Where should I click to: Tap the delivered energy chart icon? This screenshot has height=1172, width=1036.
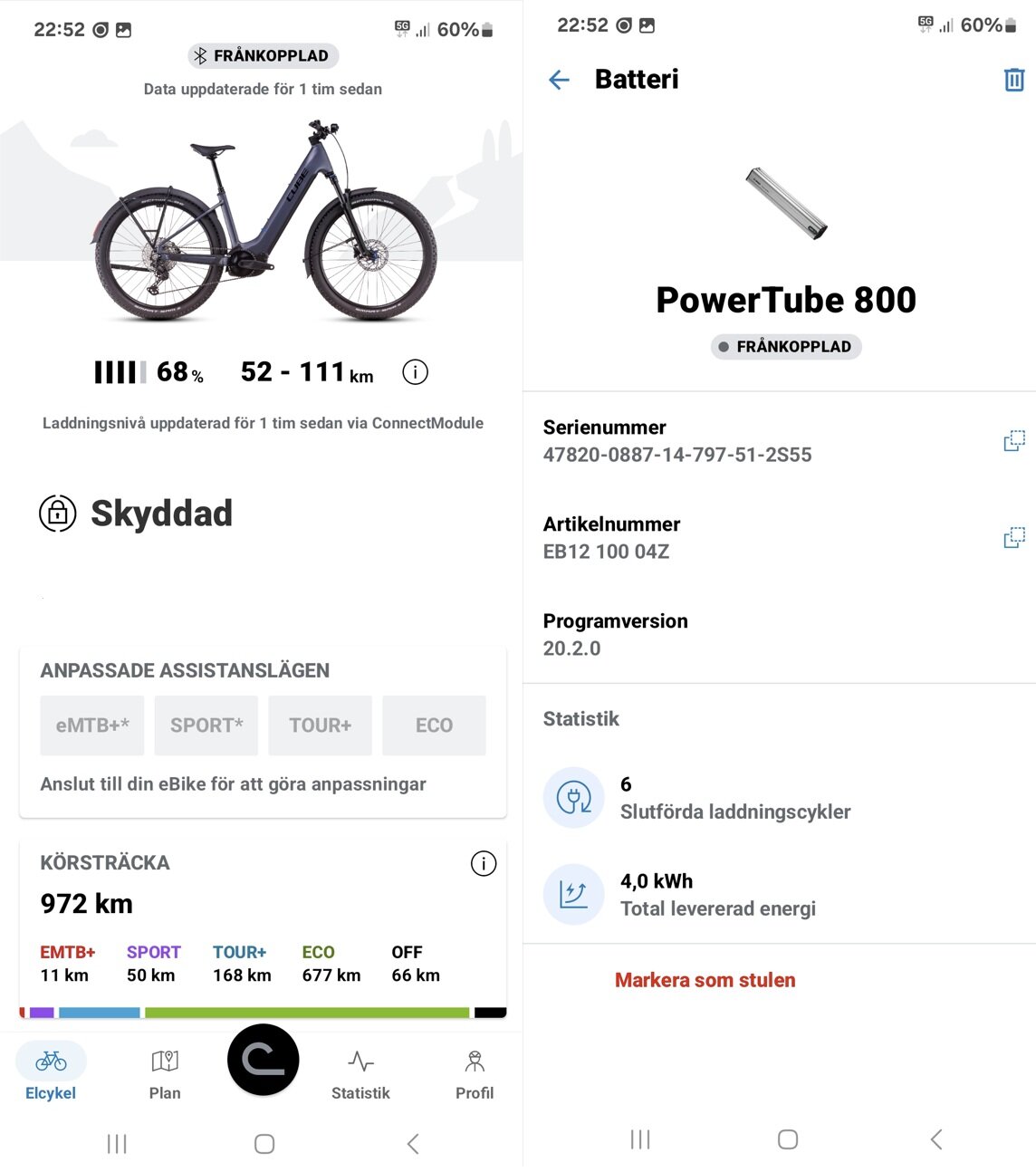pos(574,895)
